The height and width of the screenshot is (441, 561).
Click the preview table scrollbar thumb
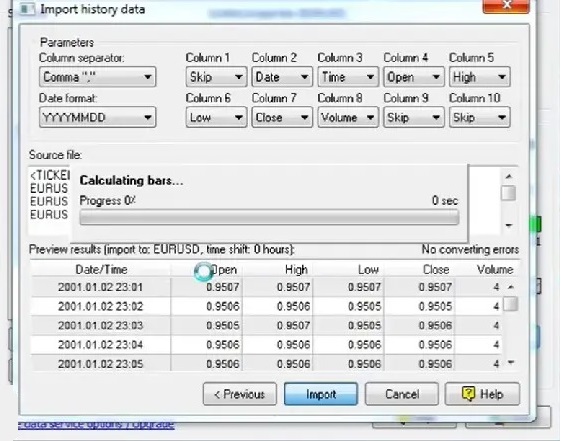click(x=511, y=304)
